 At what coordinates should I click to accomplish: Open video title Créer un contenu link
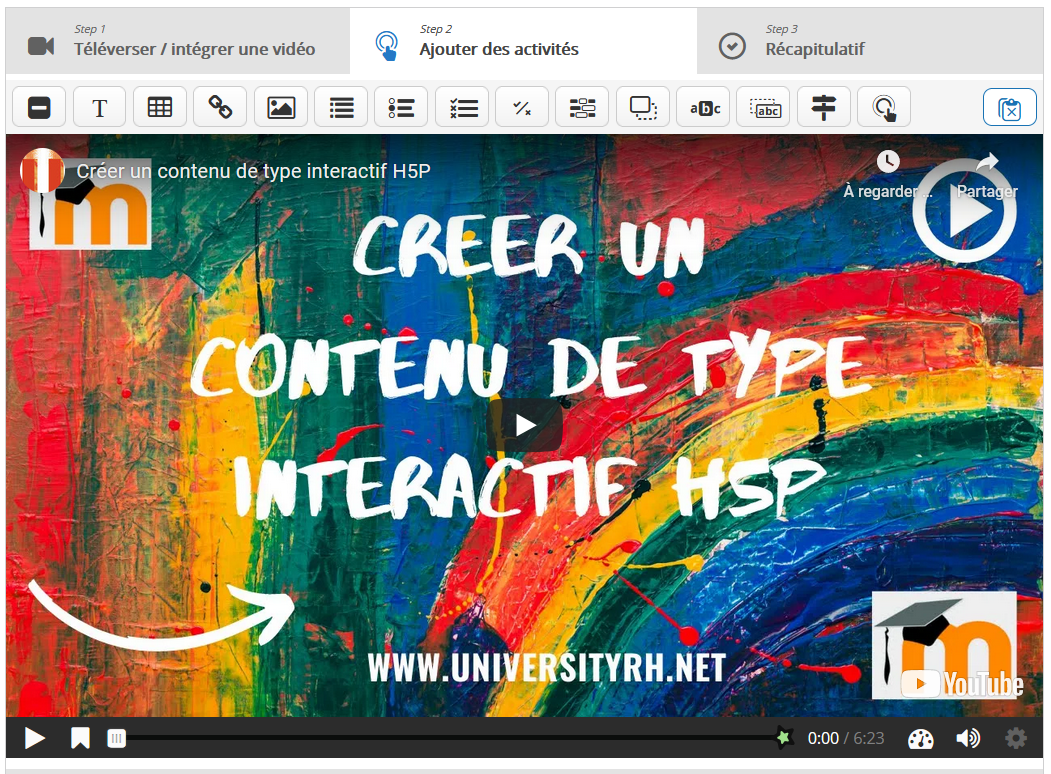pos(253,171)
